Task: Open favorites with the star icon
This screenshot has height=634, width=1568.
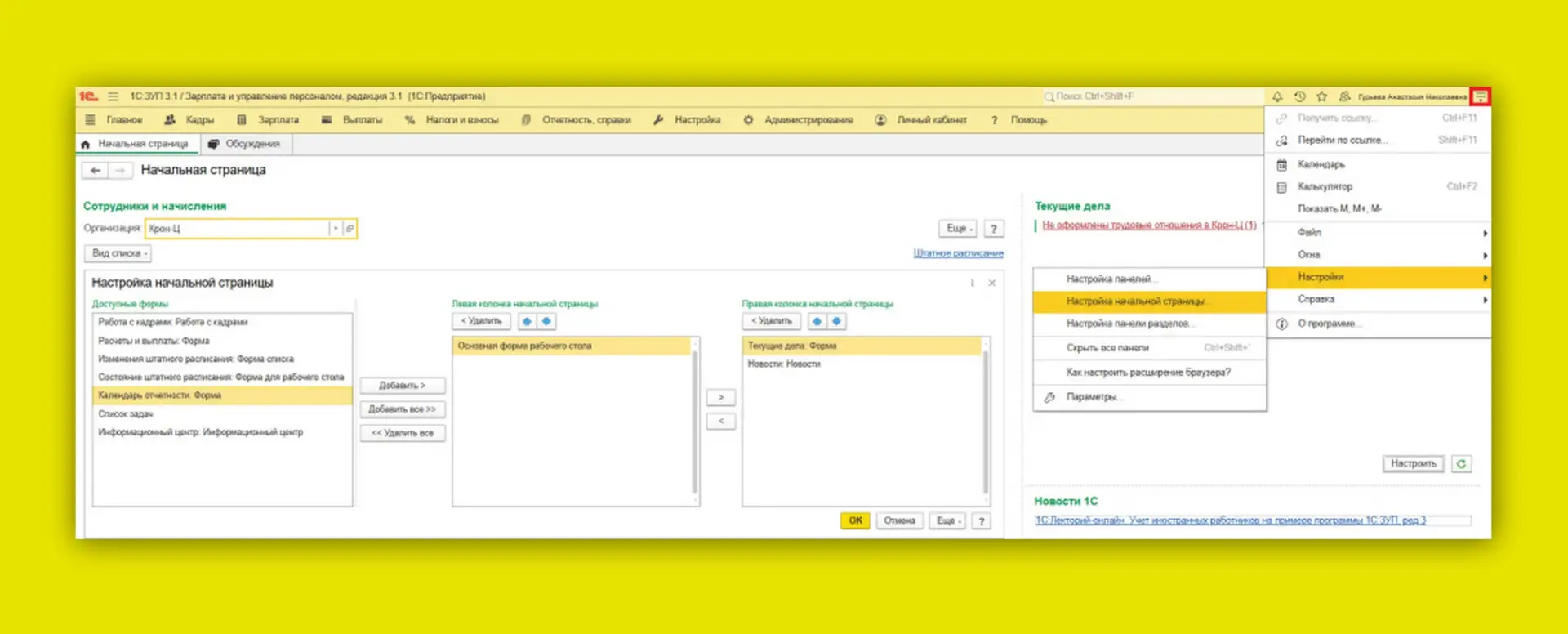Action: click(x=1322, y=96)
